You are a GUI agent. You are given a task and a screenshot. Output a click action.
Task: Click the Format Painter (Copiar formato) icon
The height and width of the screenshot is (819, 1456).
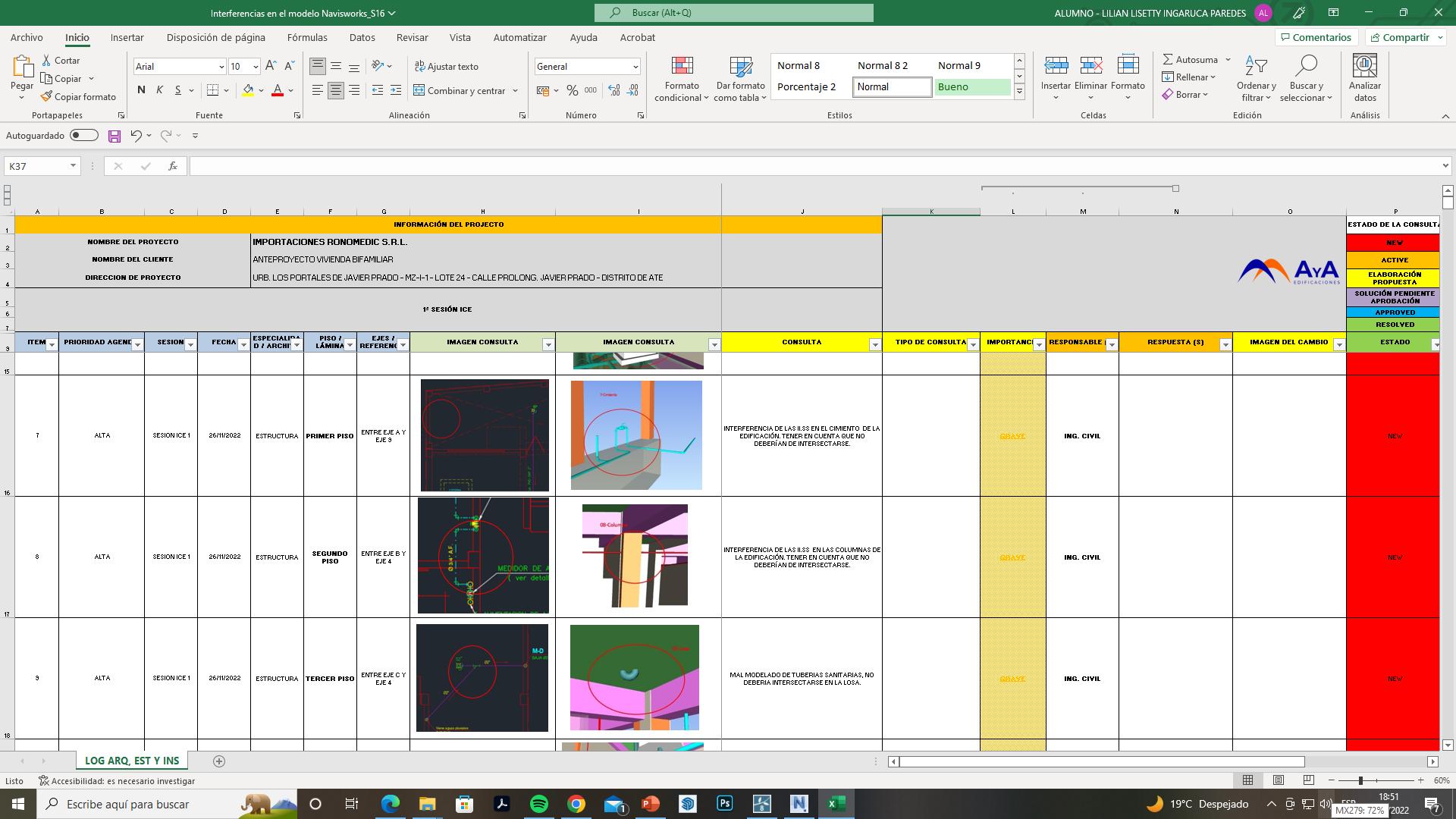(47, 96)
